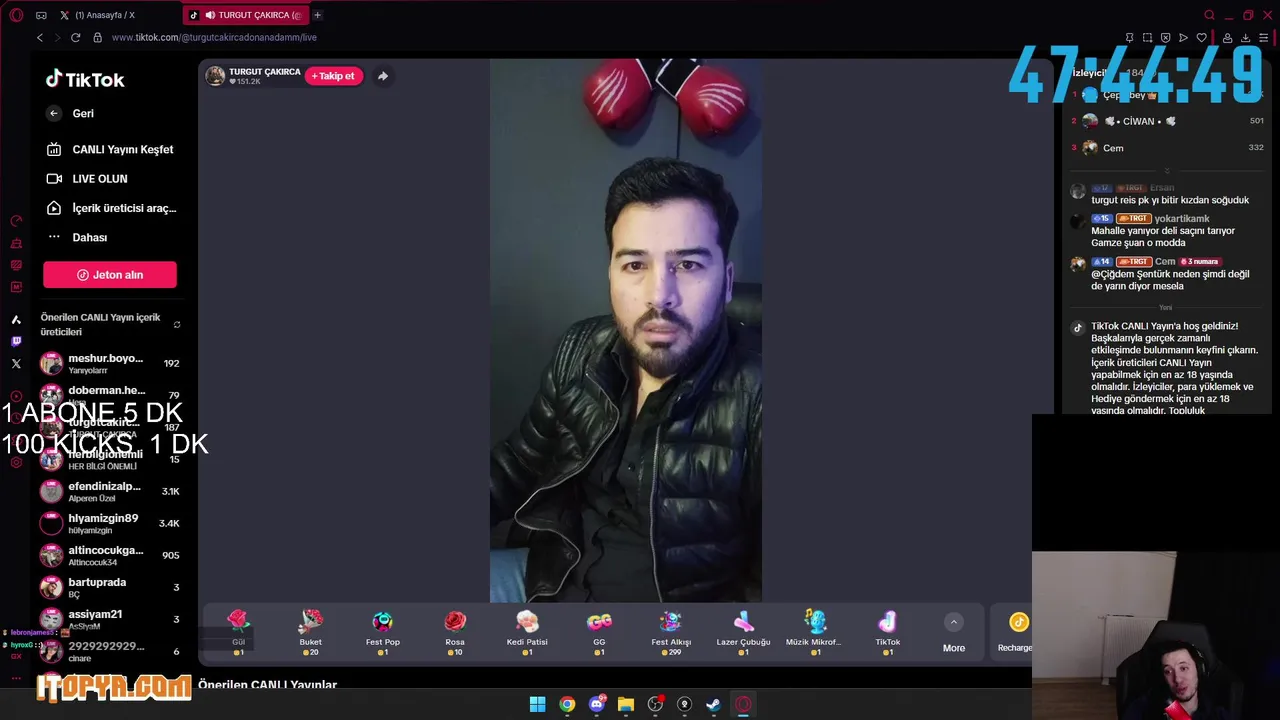This screenshot has height=720, width=1280.
Task: Open Opera easy setup sliders icon
Action: (1263, 38)
